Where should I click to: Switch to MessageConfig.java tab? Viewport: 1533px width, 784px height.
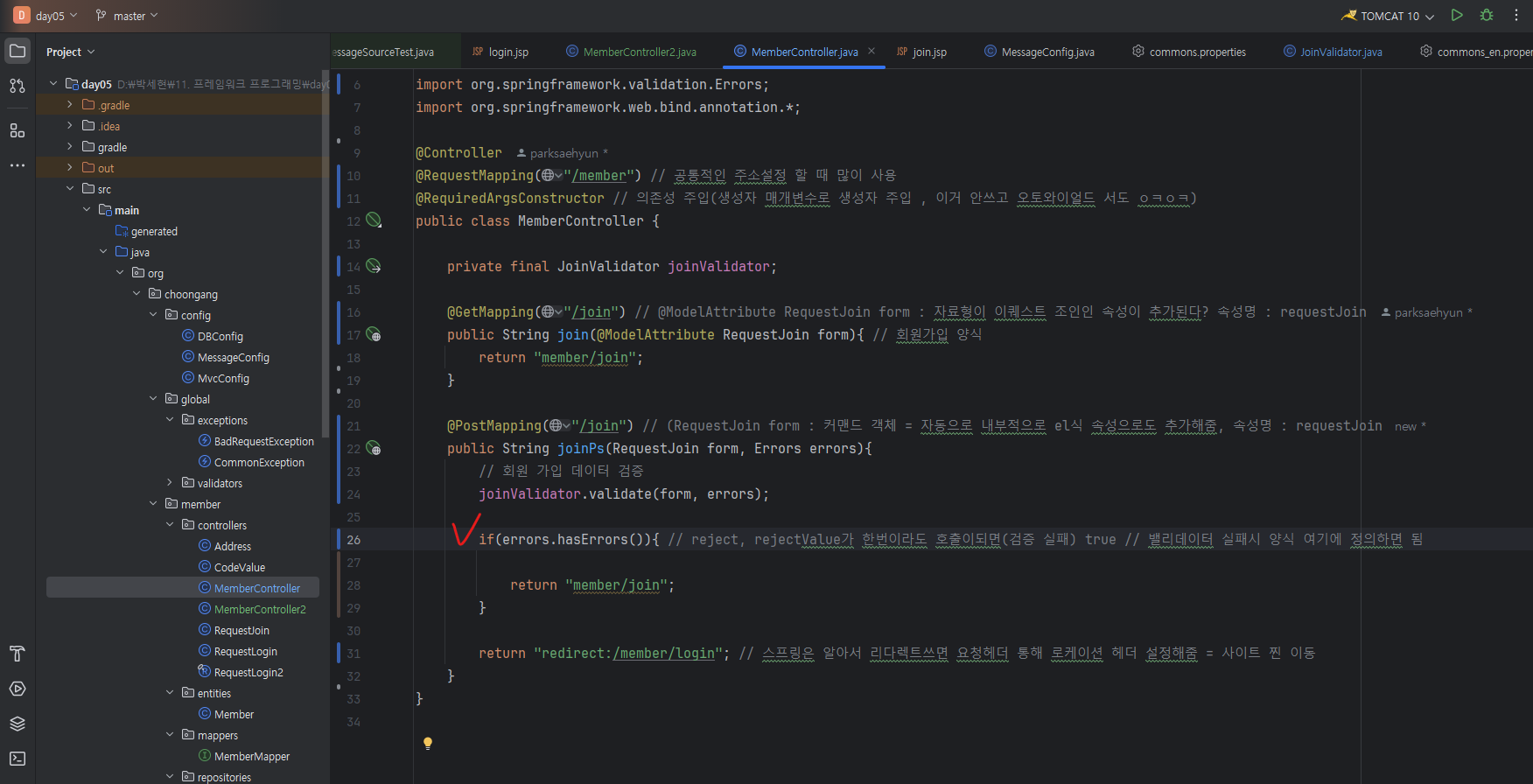(x=1039, y=52)
